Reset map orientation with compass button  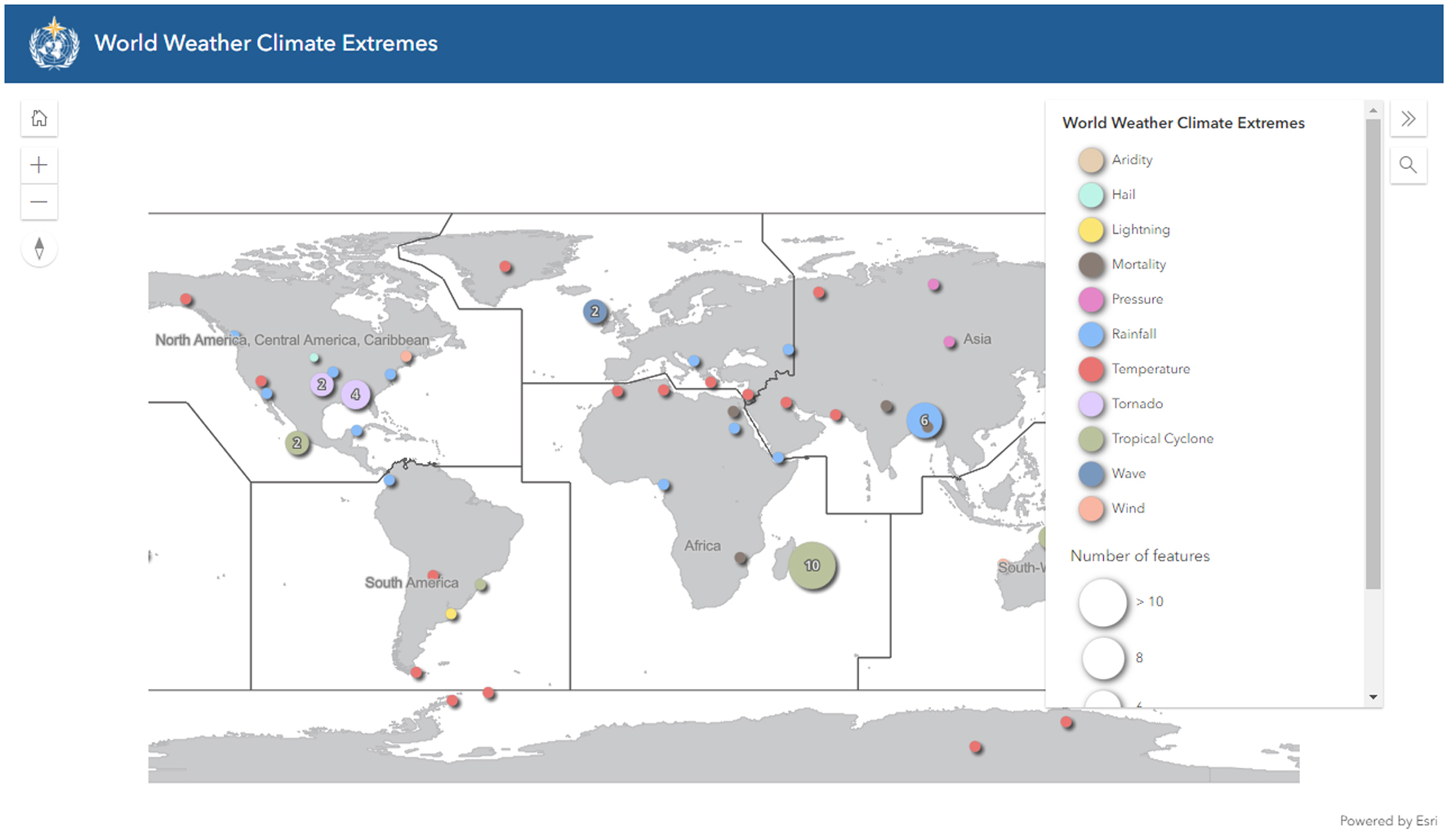[x=39, y=249]
